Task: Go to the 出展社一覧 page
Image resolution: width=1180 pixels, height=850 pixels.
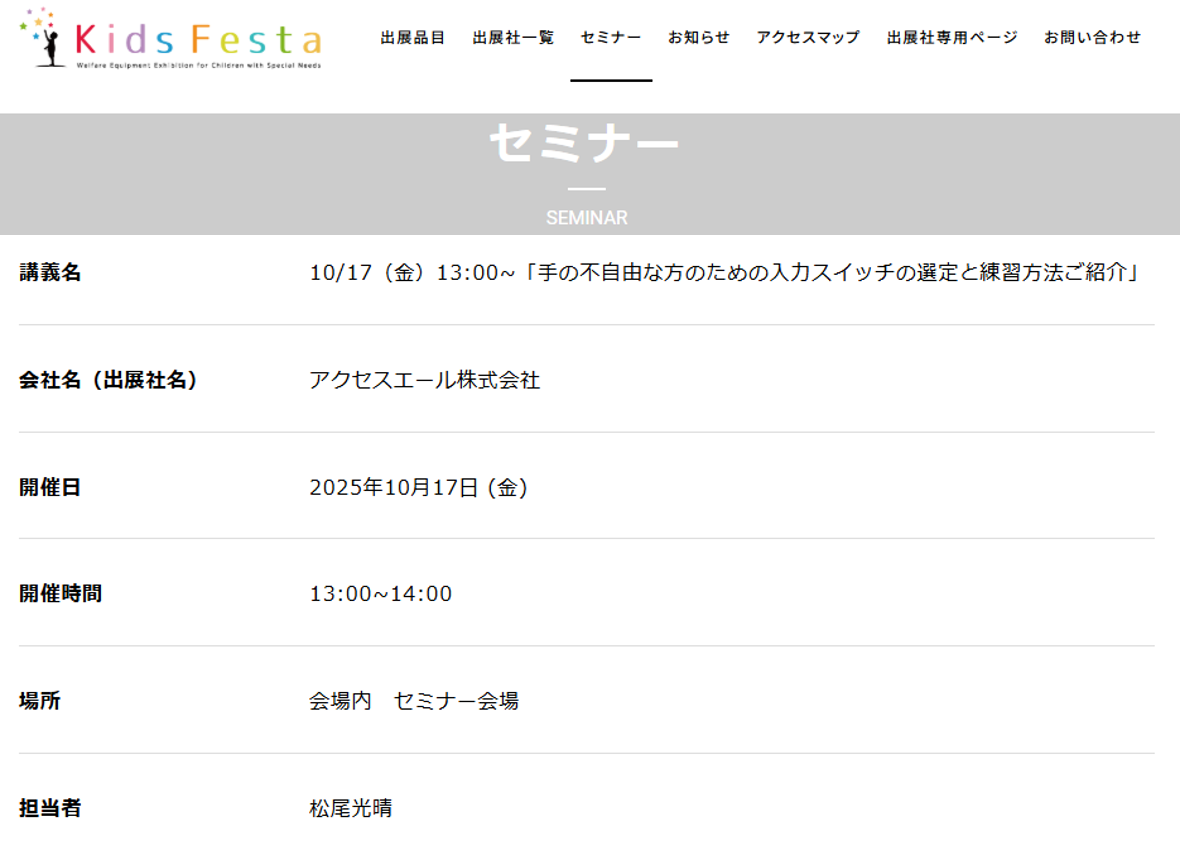Action: pyautogui.click(x=513, y=38)
